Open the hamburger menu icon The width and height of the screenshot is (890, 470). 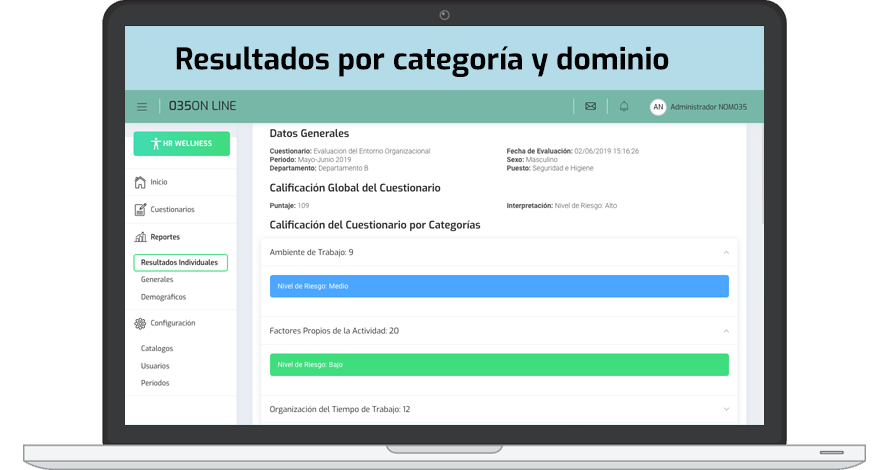(x=142, y=107)
